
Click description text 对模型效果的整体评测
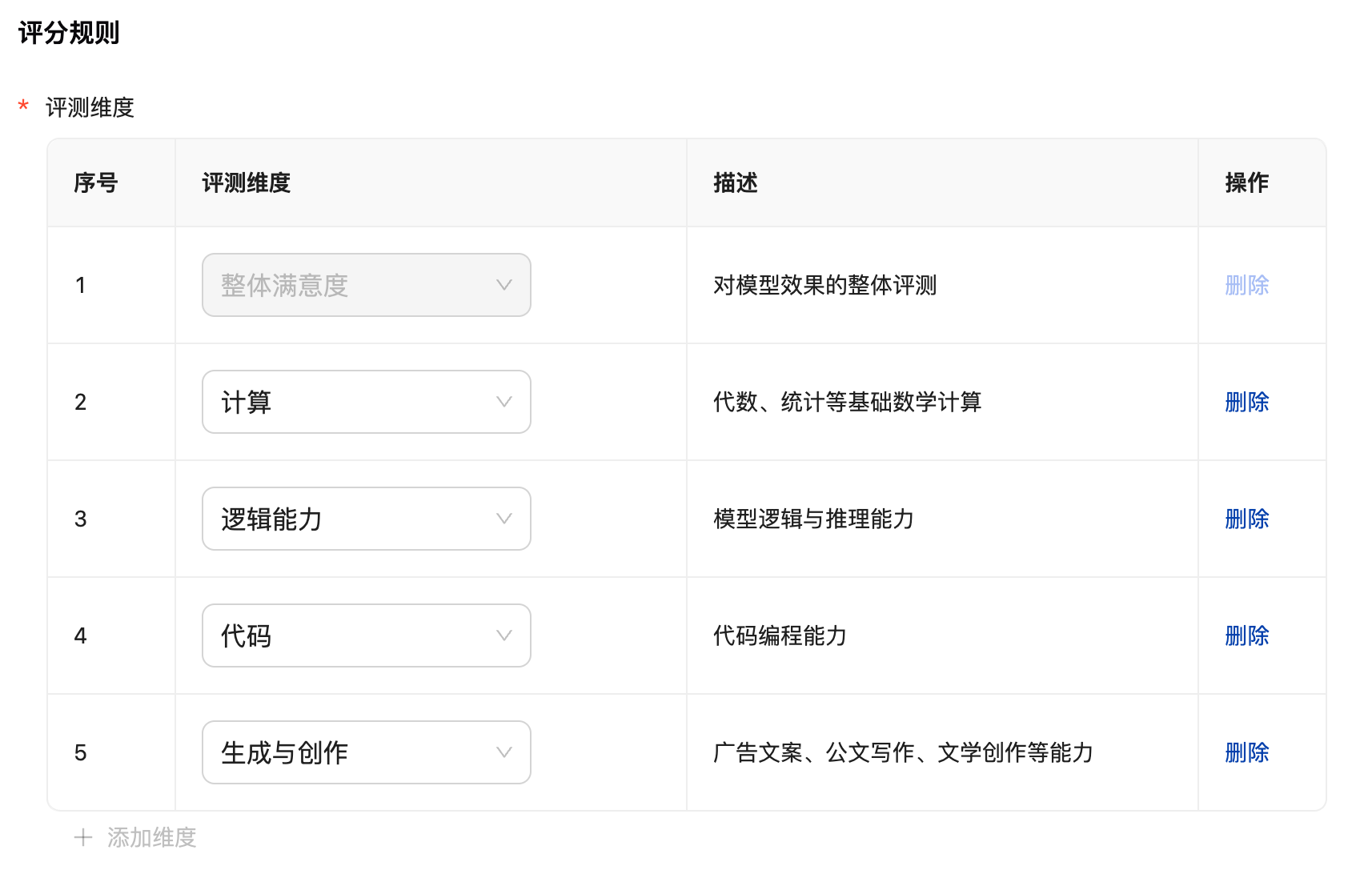click(x=824, y=285)
